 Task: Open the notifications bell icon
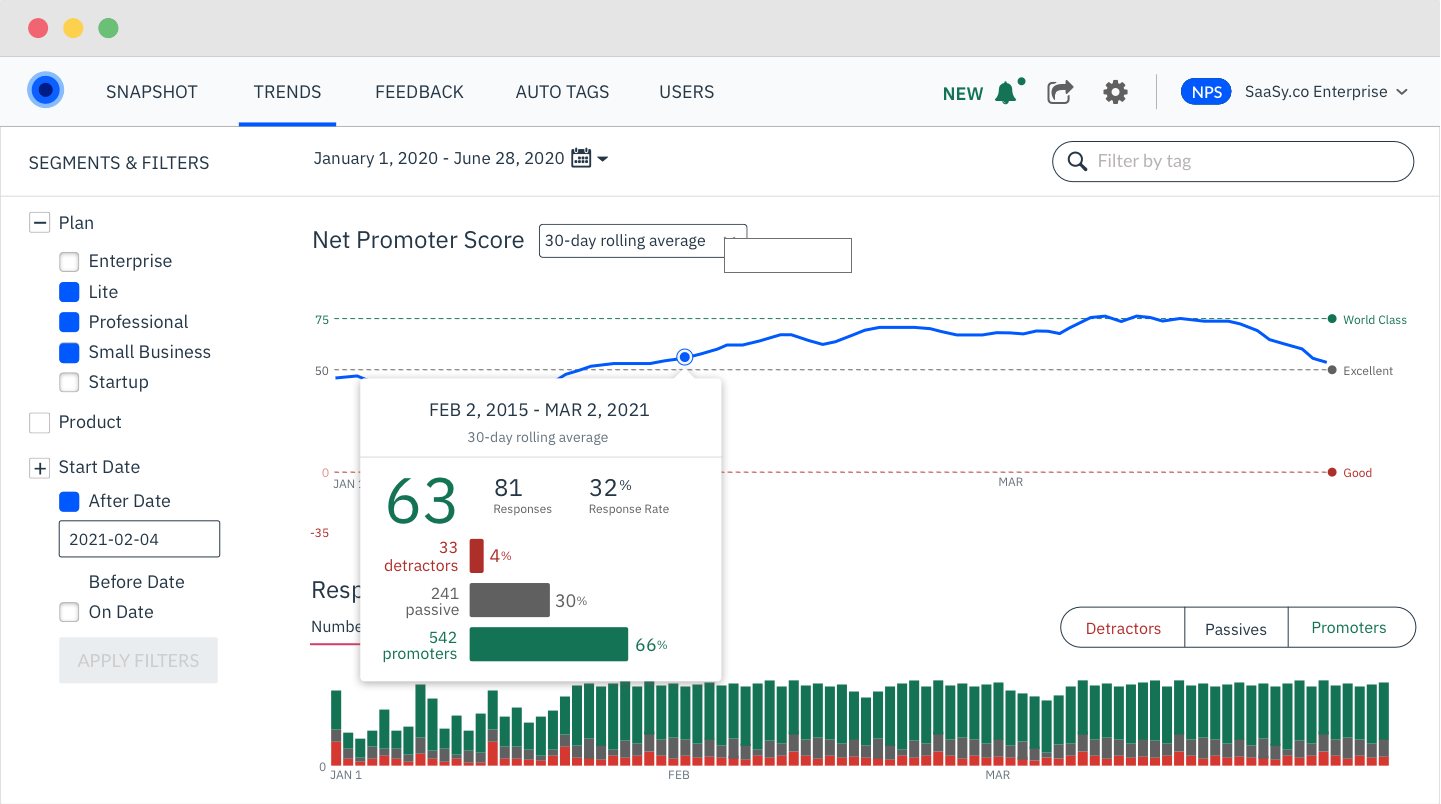tap(1006, 93)
